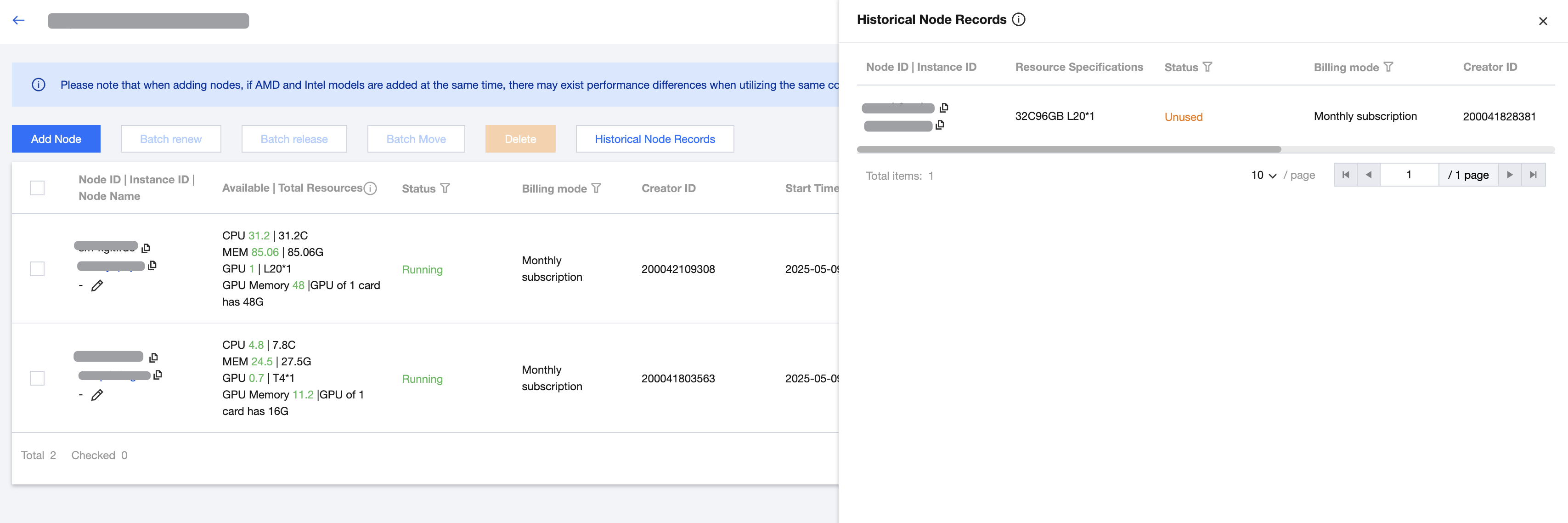Screen dimensions: 1568x523
Task: Click the Add Node button
Action: [x=56, y=139]
